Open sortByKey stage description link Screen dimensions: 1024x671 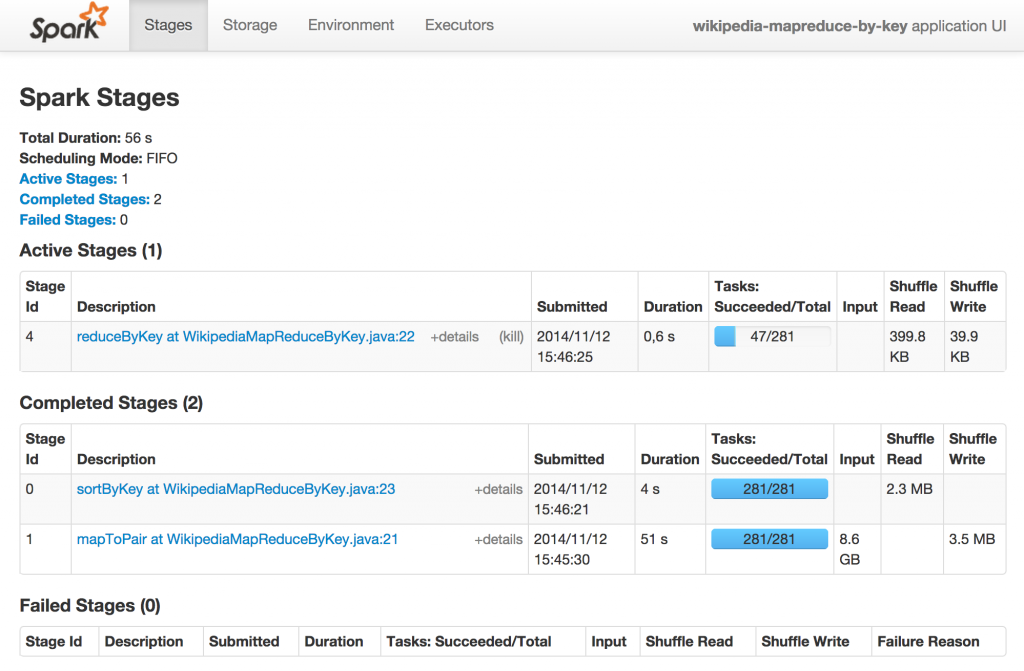pyautogui.click(x=236, y=489)
